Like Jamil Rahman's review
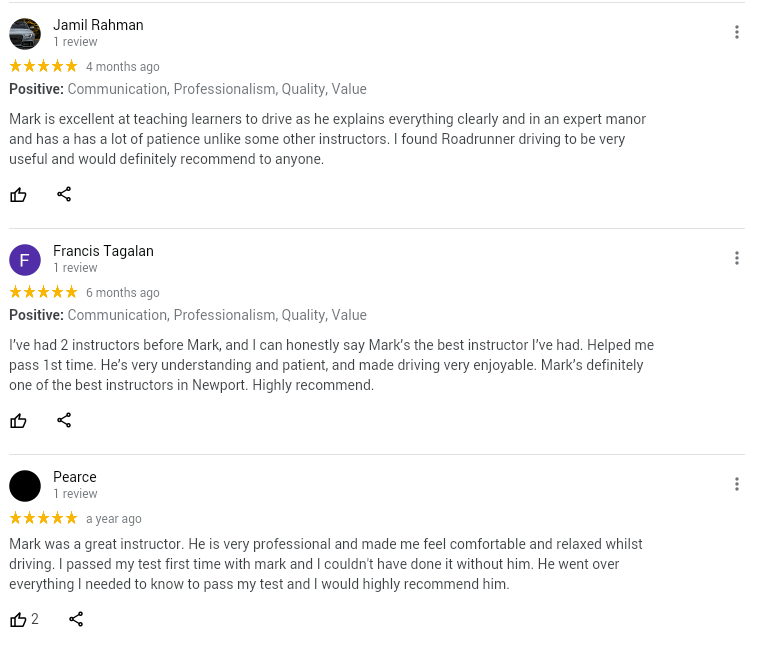The image size is (761, 651). [18, 194]
